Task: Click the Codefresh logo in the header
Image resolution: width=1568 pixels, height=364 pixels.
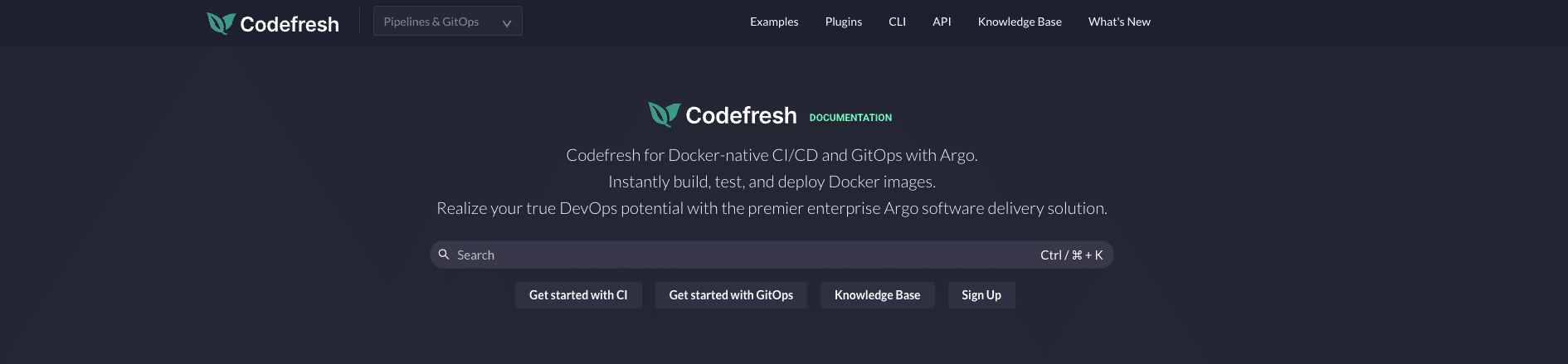Action: [273, 23]
